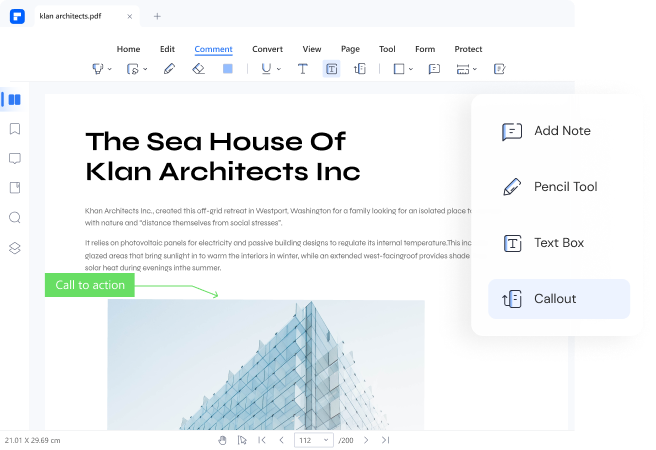Viewport: 656px width, 450px height.
Task: Click the Add Note toolbar icon
Action: (x=434, y=69)
